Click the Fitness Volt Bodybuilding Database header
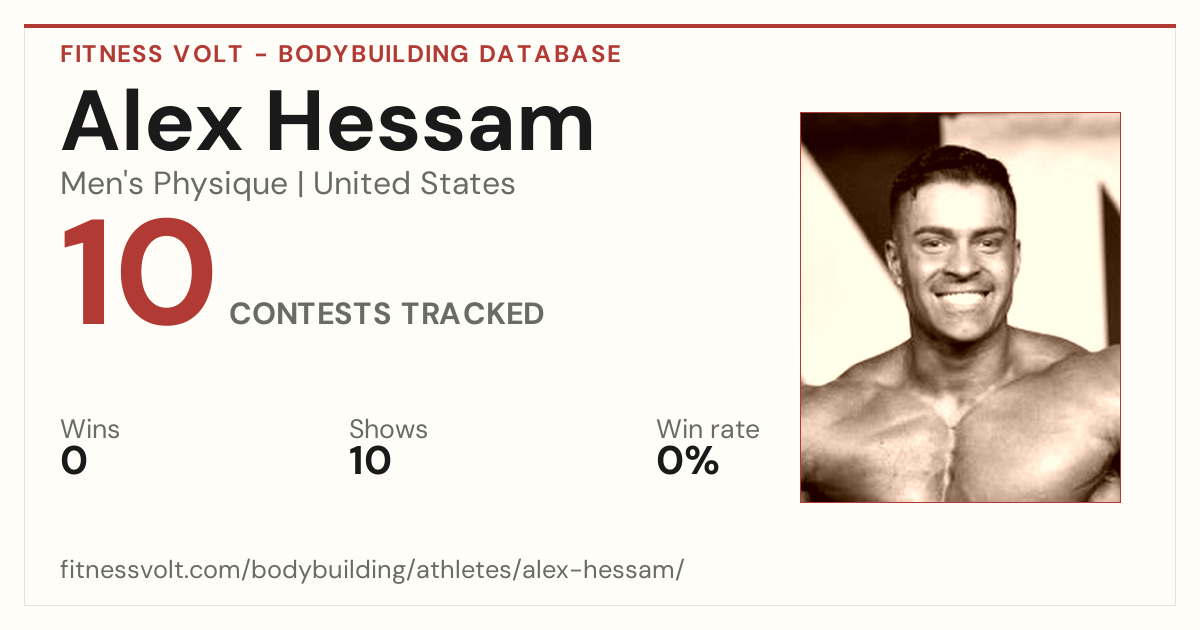 coord(341,54)
